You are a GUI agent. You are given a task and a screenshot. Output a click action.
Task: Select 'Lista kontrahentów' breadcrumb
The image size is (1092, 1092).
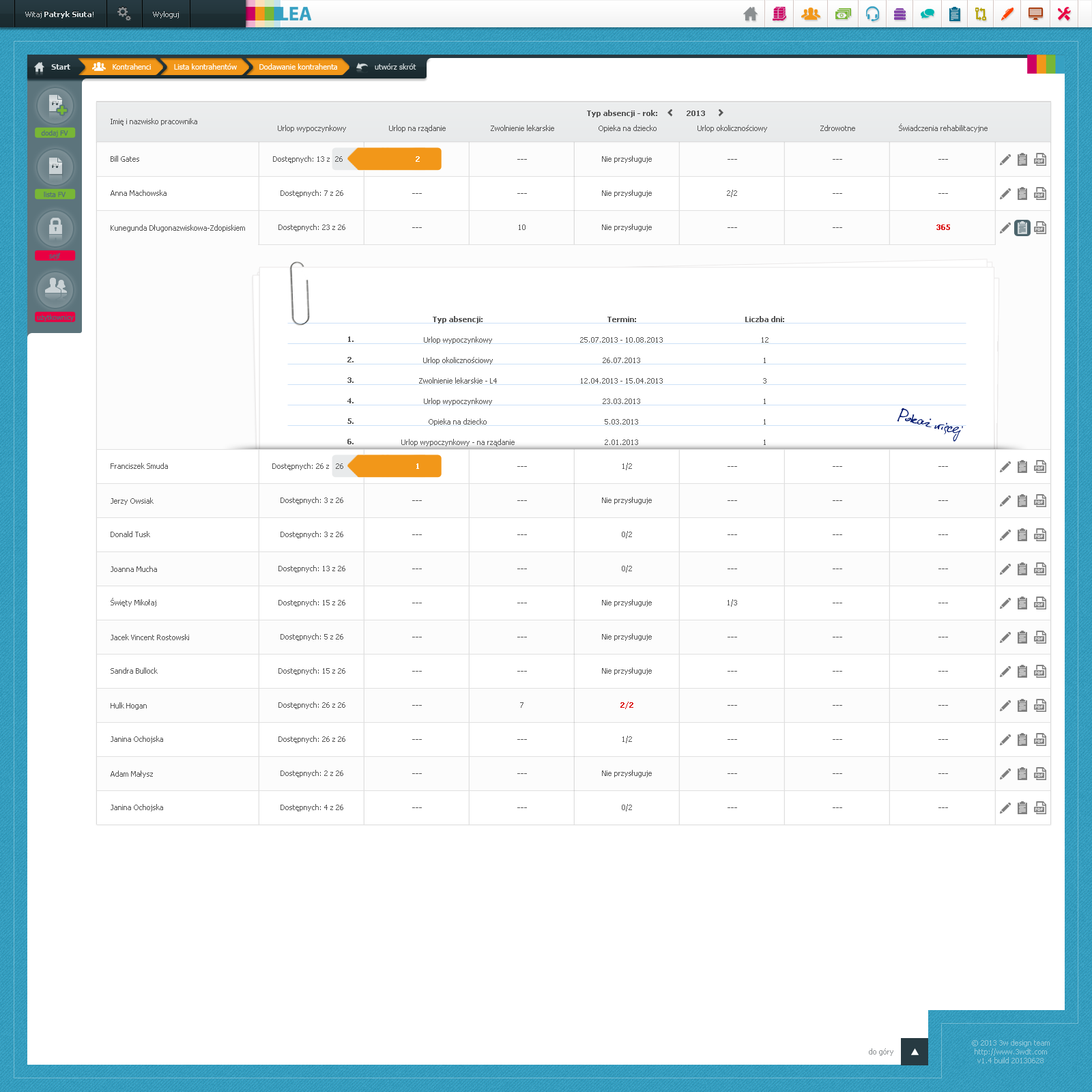[x=205, y=67]
